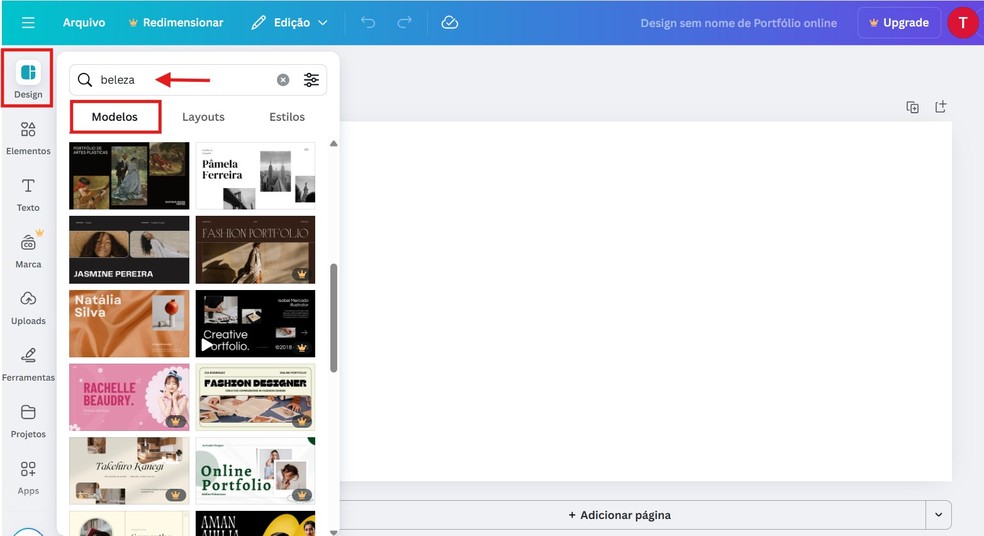Select the Design sidebar panel
Image resolution: width=984 pixels, height=536 pixels.
(28, 79)
